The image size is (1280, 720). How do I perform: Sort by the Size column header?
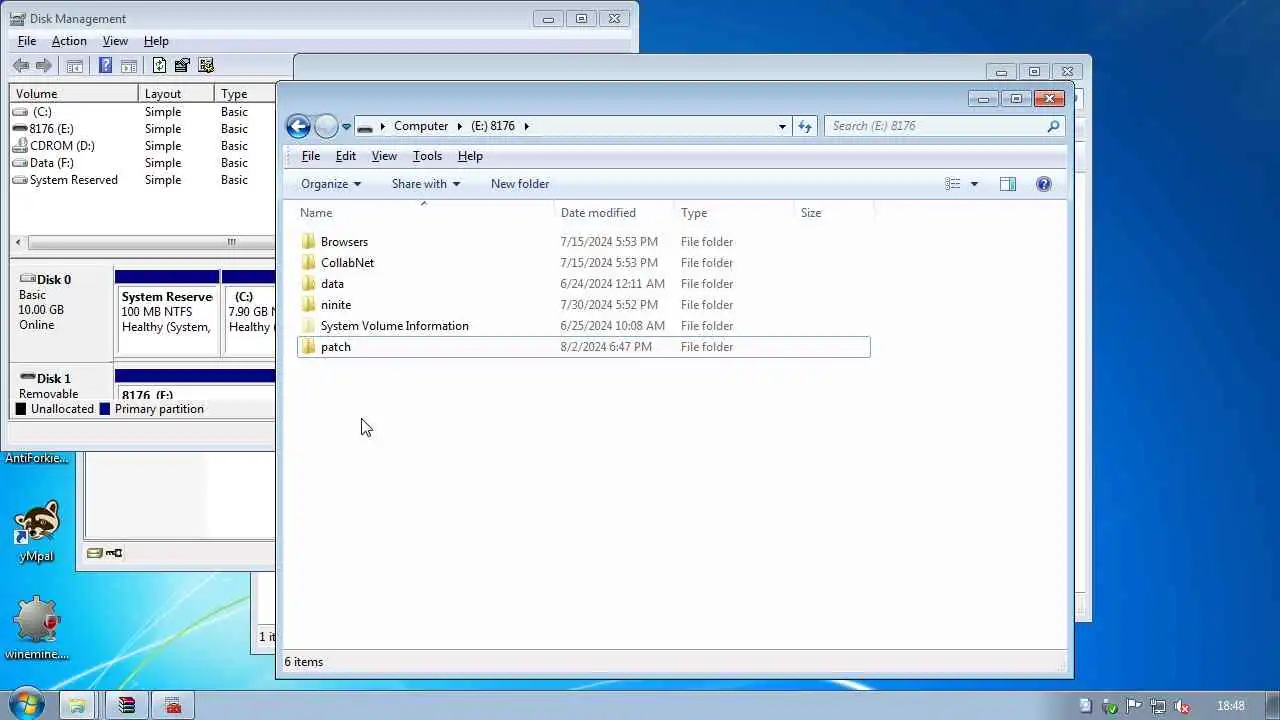point(834,213)
